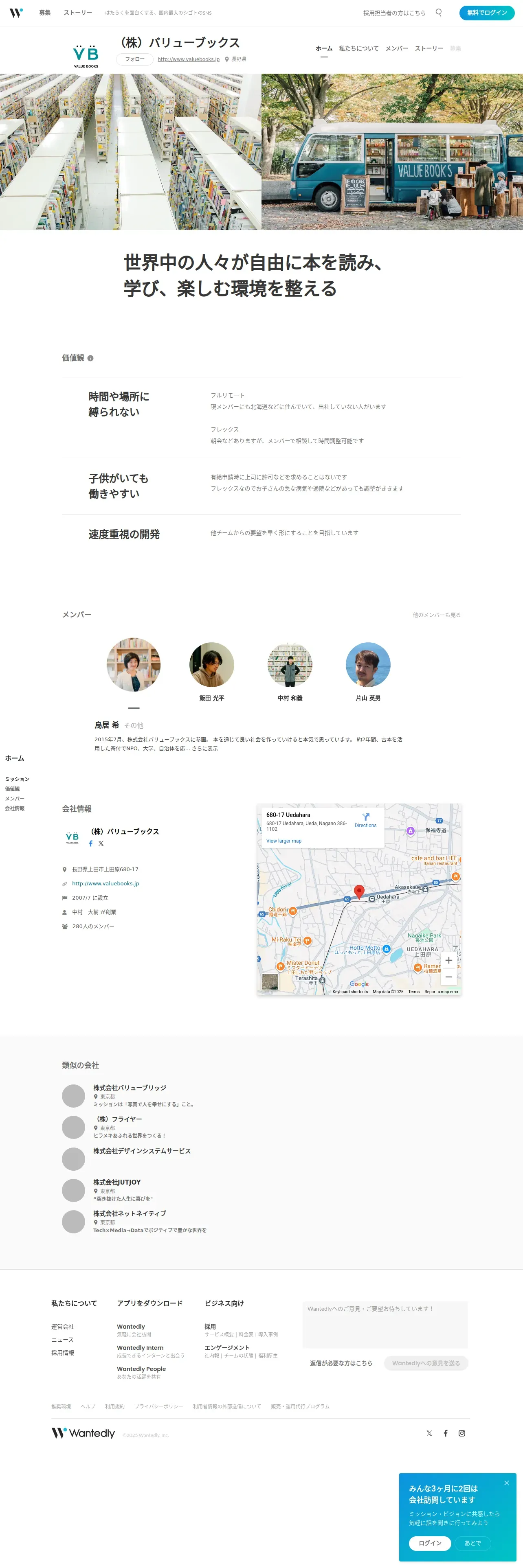Open 運営会社 footer link
Screen dimensions: 523x1568
tap(63, 1326)
